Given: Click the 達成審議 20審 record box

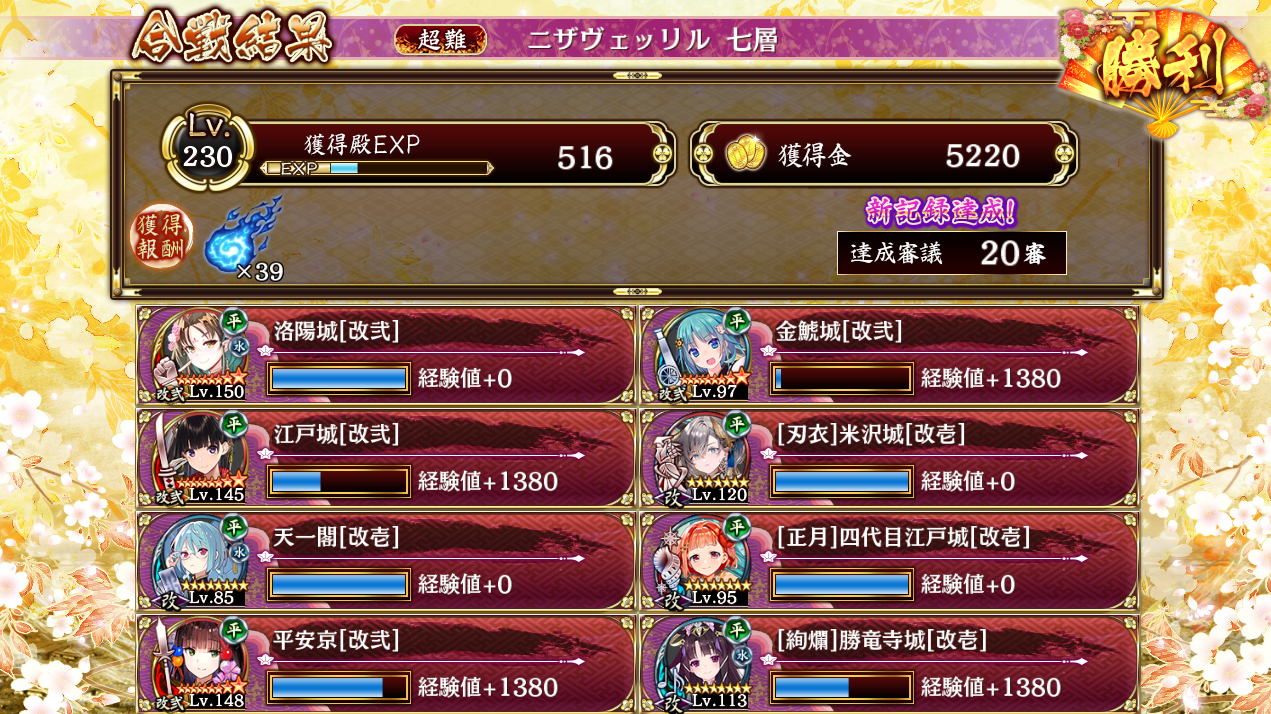Looking at the screenshot, I should pyautogui.click(x=952, y=253).
